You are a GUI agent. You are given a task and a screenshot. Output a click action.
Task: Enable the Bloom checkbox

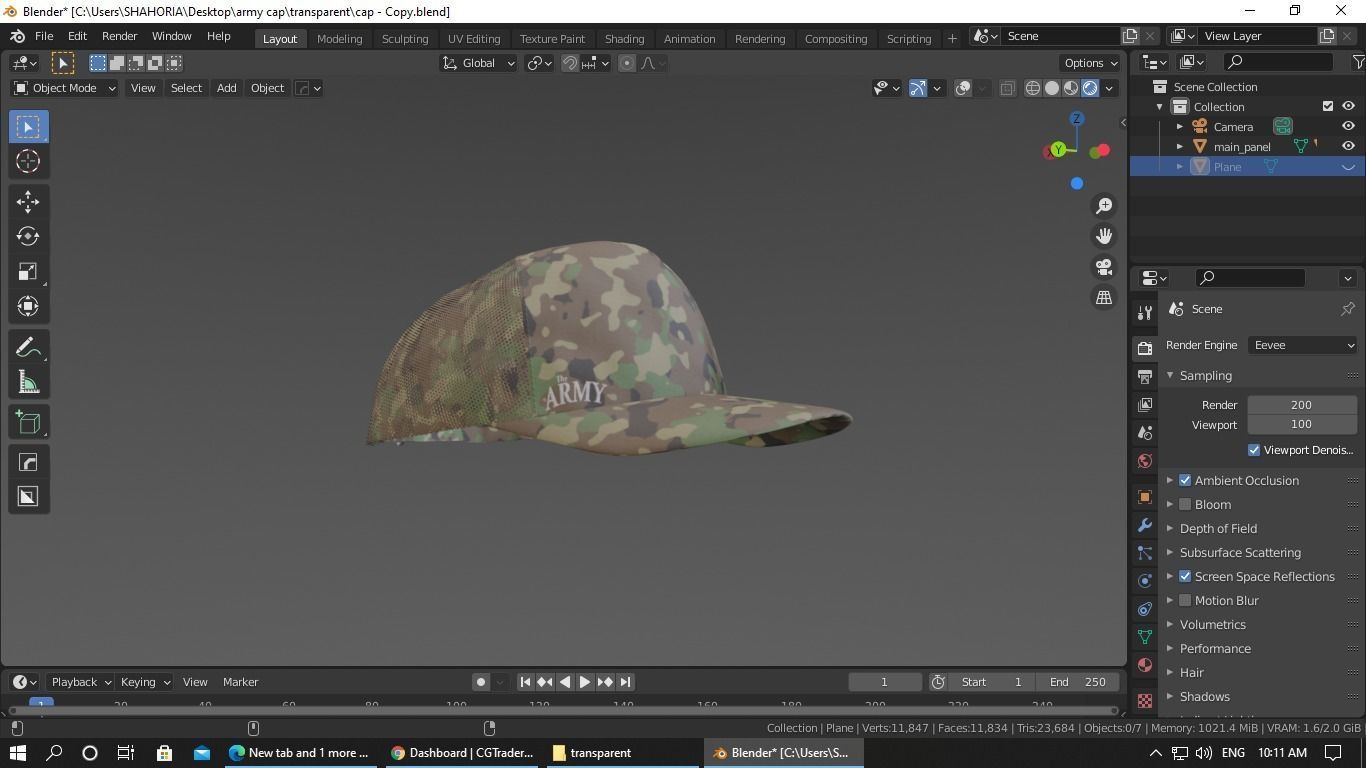(x=1185, y=504)
